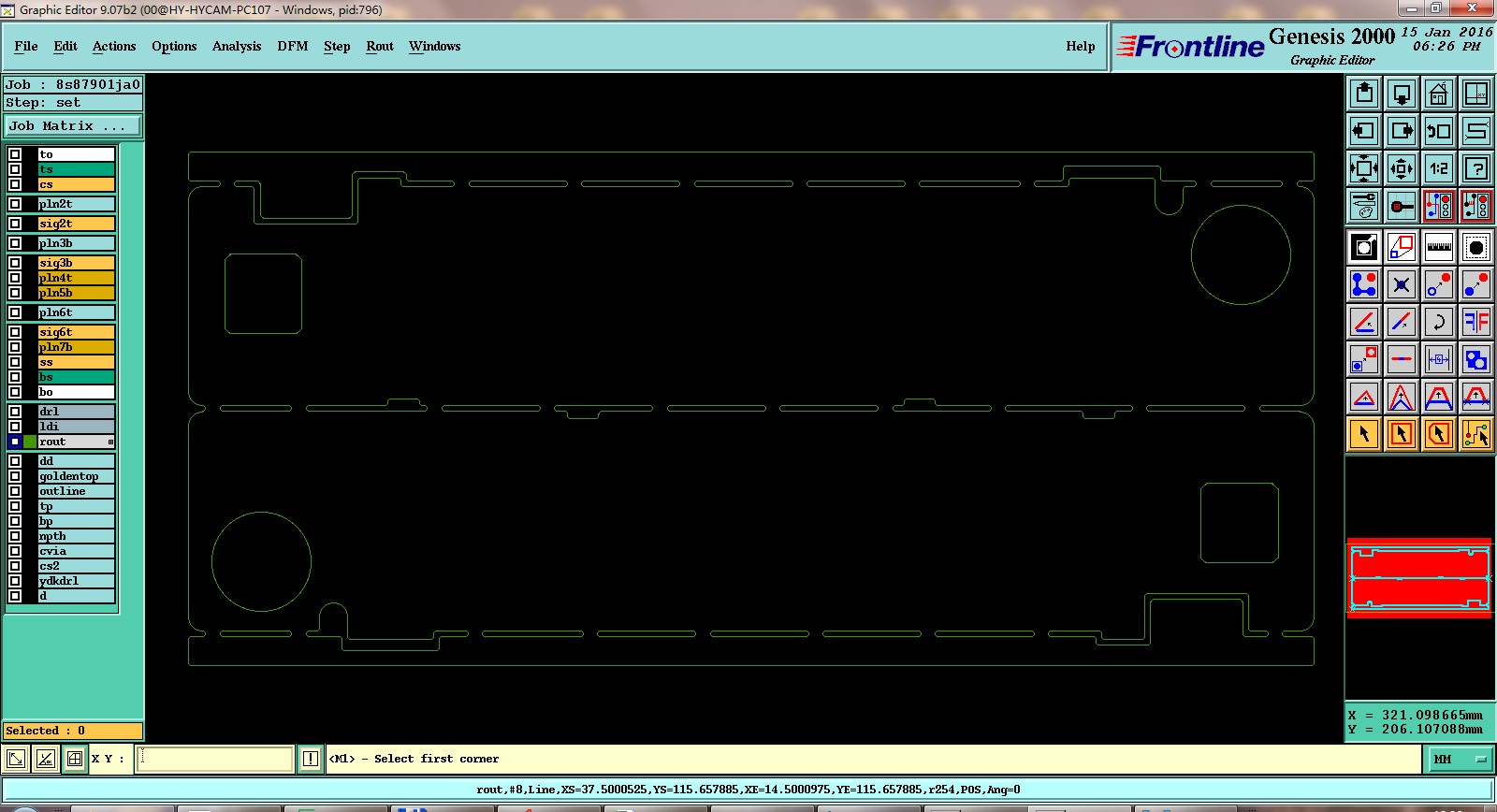Click the mirrored F icon
The image size is (1497, 812).
pyautogui.click(x=1476, y=322)
